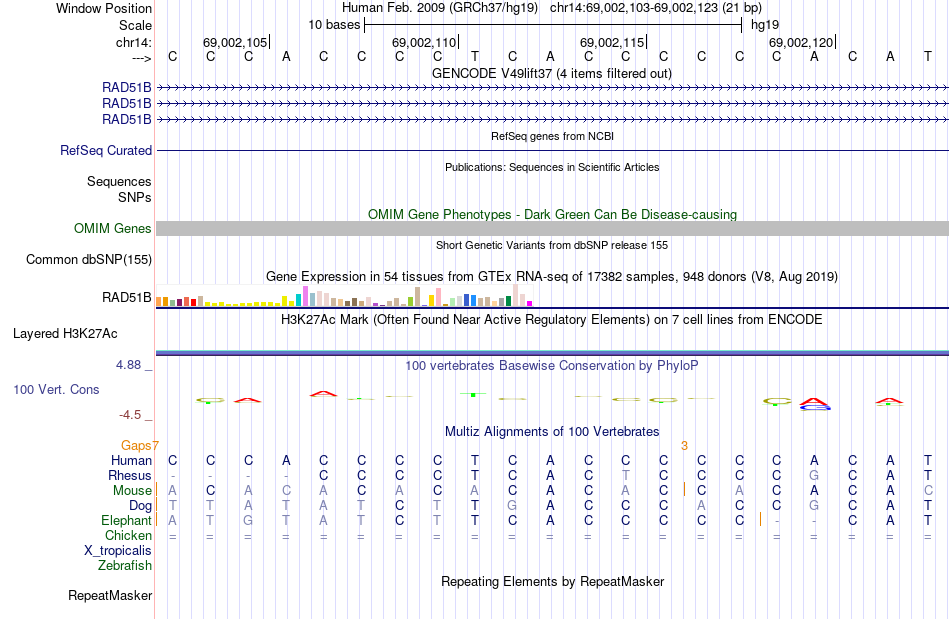Click the genome title Human Feb. 2009 (GRCh37/hg19)
This screenshot has width=950, height=619.
[442, 8]
